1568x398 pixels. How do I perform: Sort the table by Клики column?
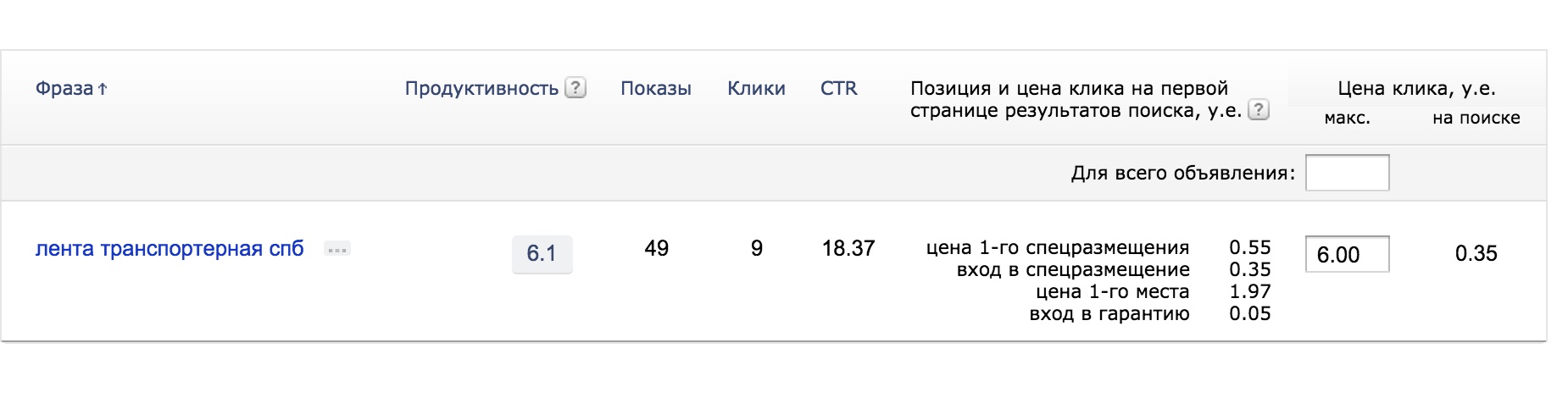756,88
